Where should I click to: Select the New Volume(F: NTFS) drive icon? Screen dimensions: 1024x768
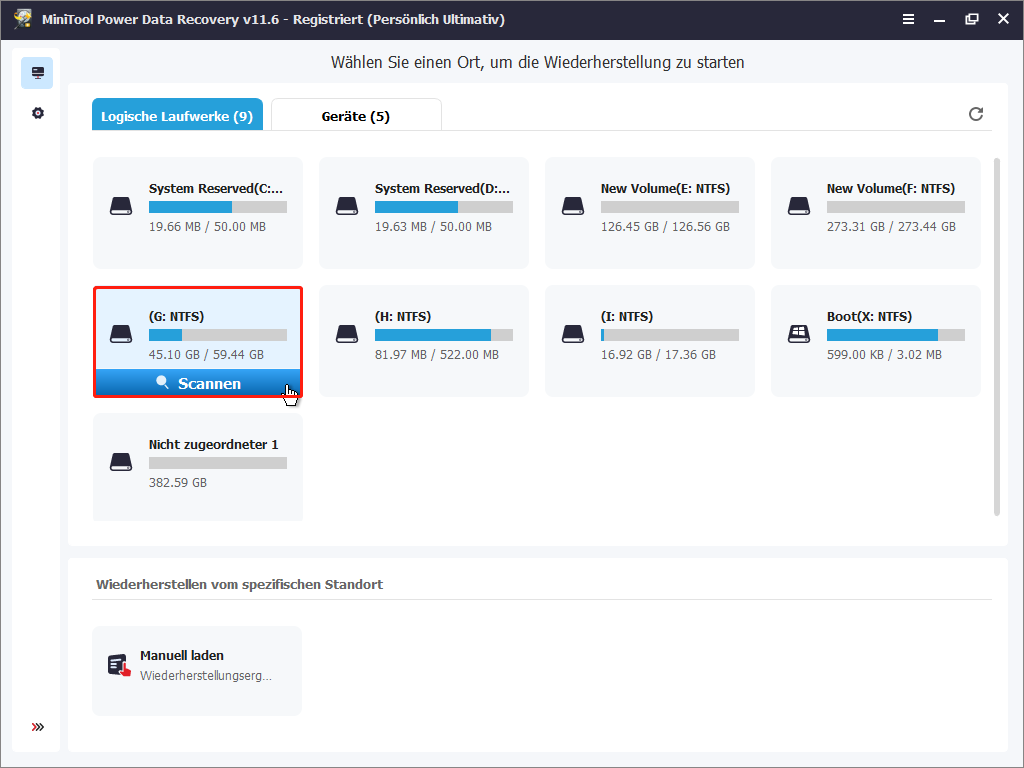(799, 206)
